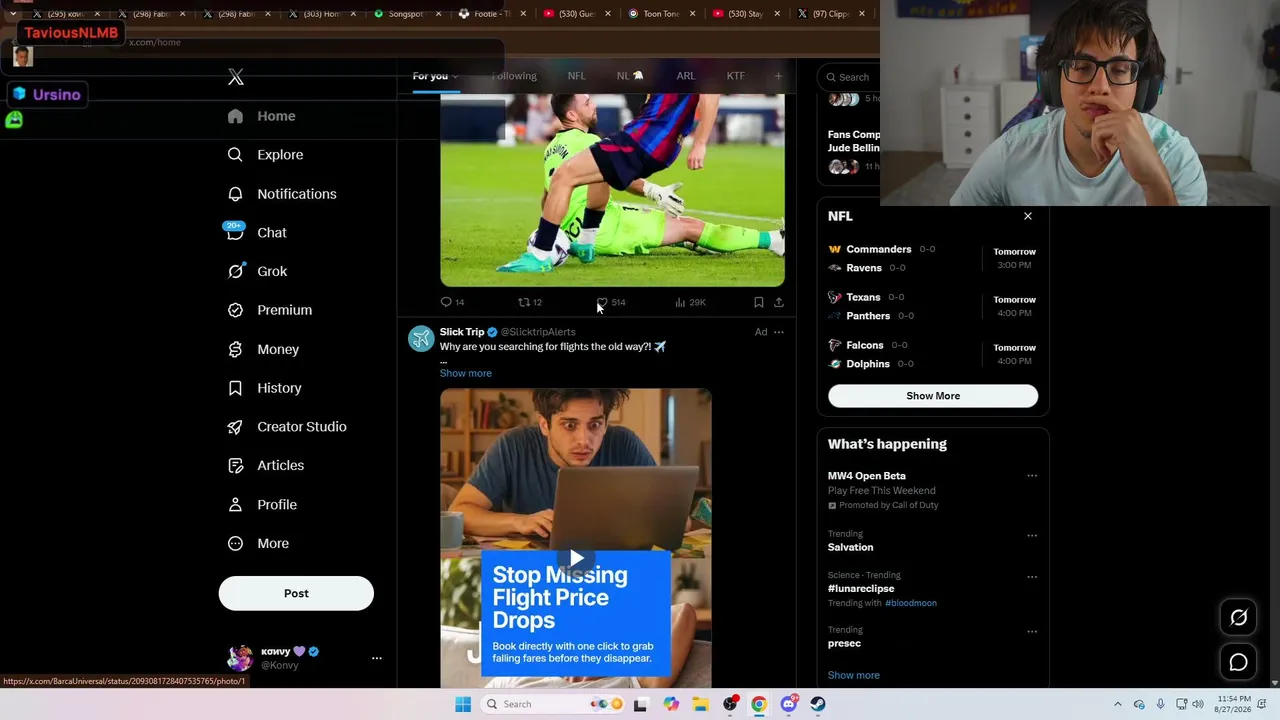
Task: Open the Home feed from the sidebar
Action: (x=262, y=116)
